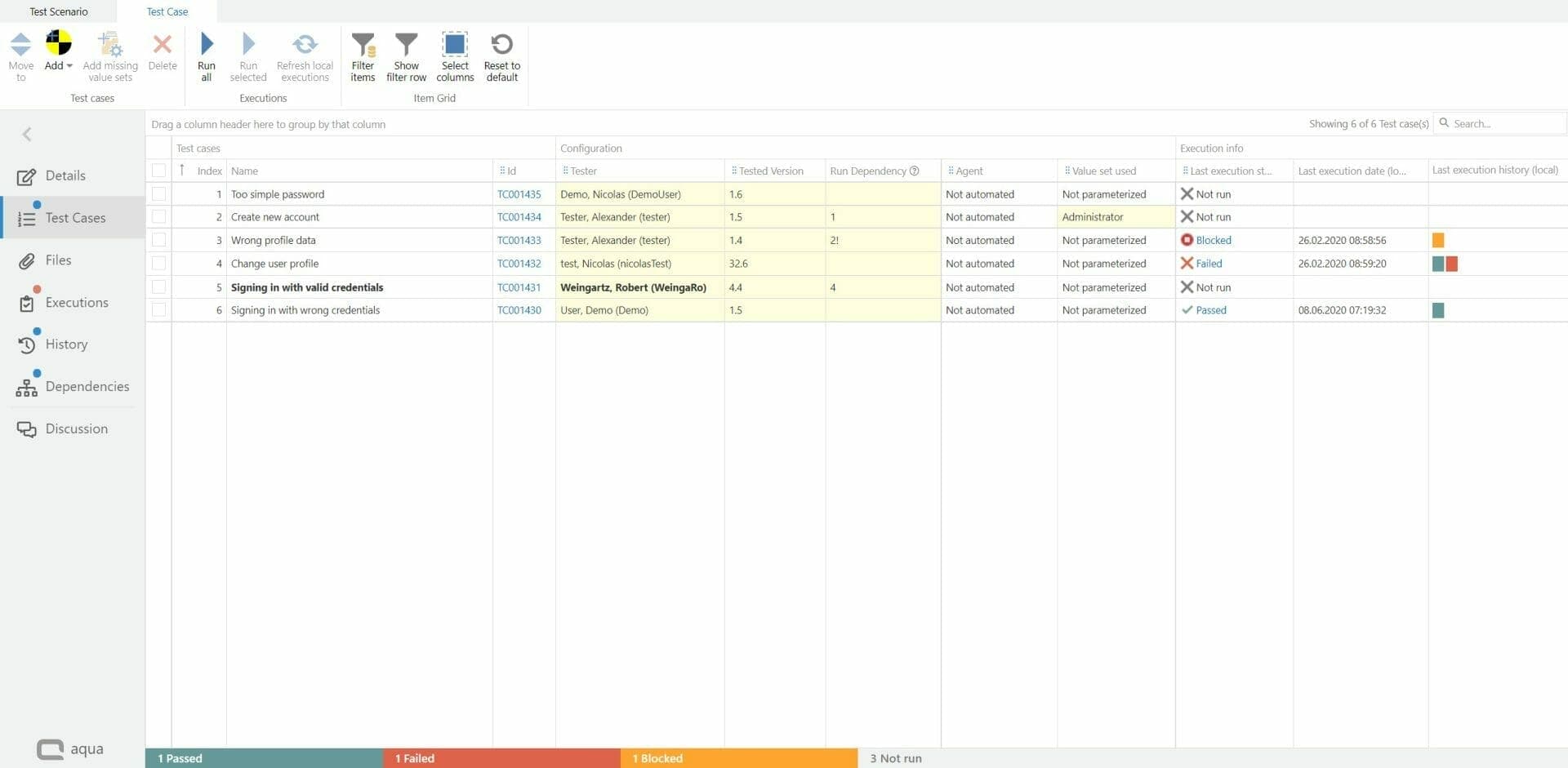
Task: Check the box for Wrong profile data
Action: tap(158, 240)
